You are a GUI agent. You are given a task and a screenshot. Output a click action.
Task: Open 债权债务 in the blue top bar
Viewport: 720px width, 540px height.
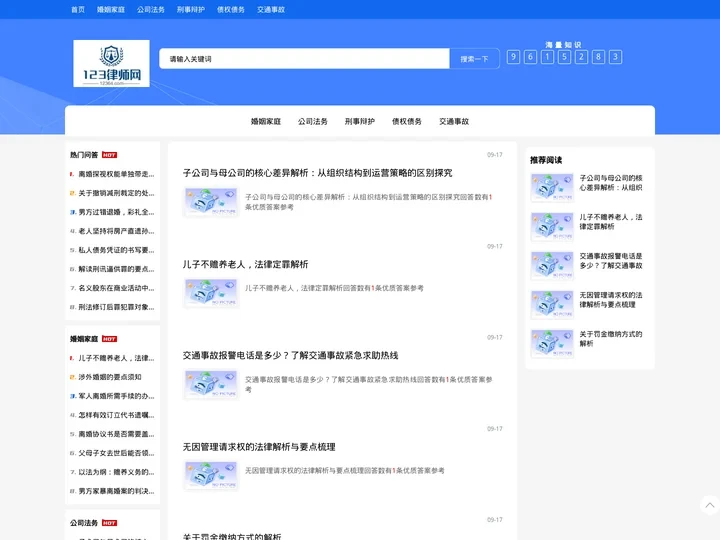(231, 10)
